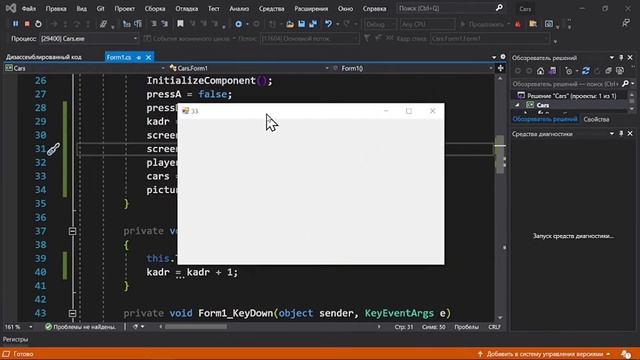This screenshot has height=360, width=640.
Task: Open the Git menu
Action: pos(100,9)
